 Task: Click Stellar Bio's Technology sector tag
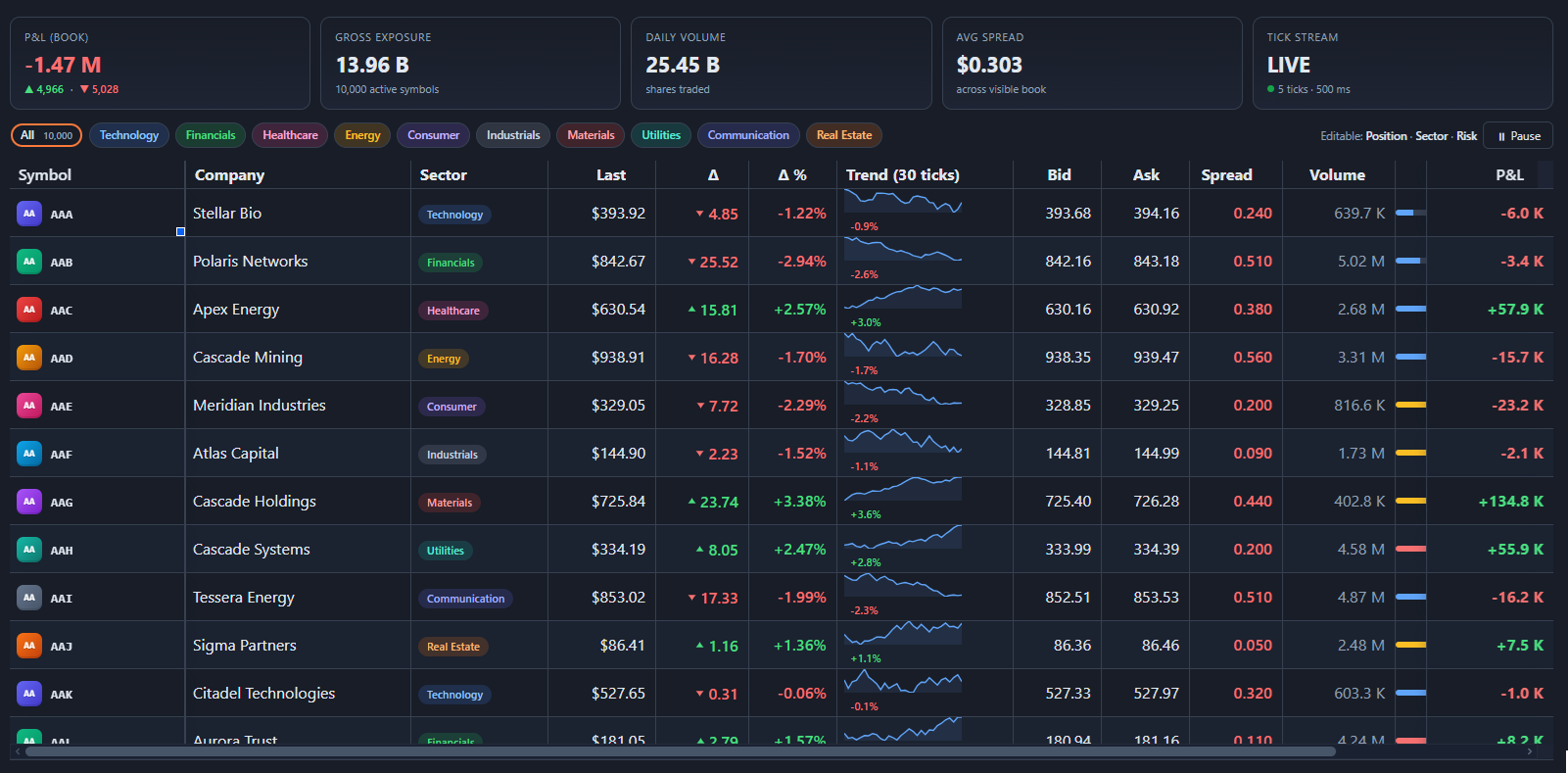454,215
